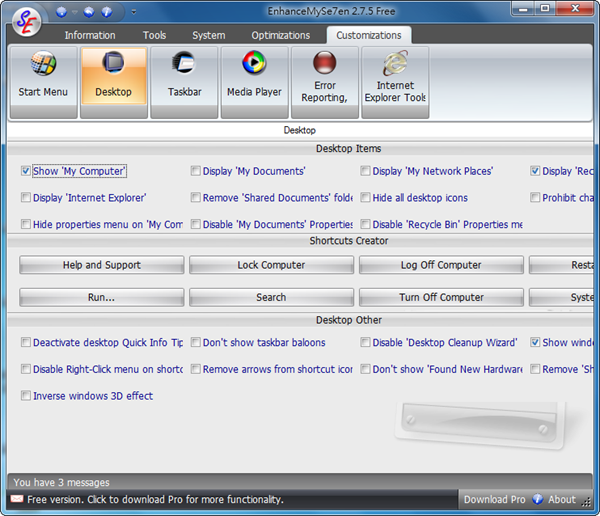Check Don't show taskbar baloons

pos(196,342)
